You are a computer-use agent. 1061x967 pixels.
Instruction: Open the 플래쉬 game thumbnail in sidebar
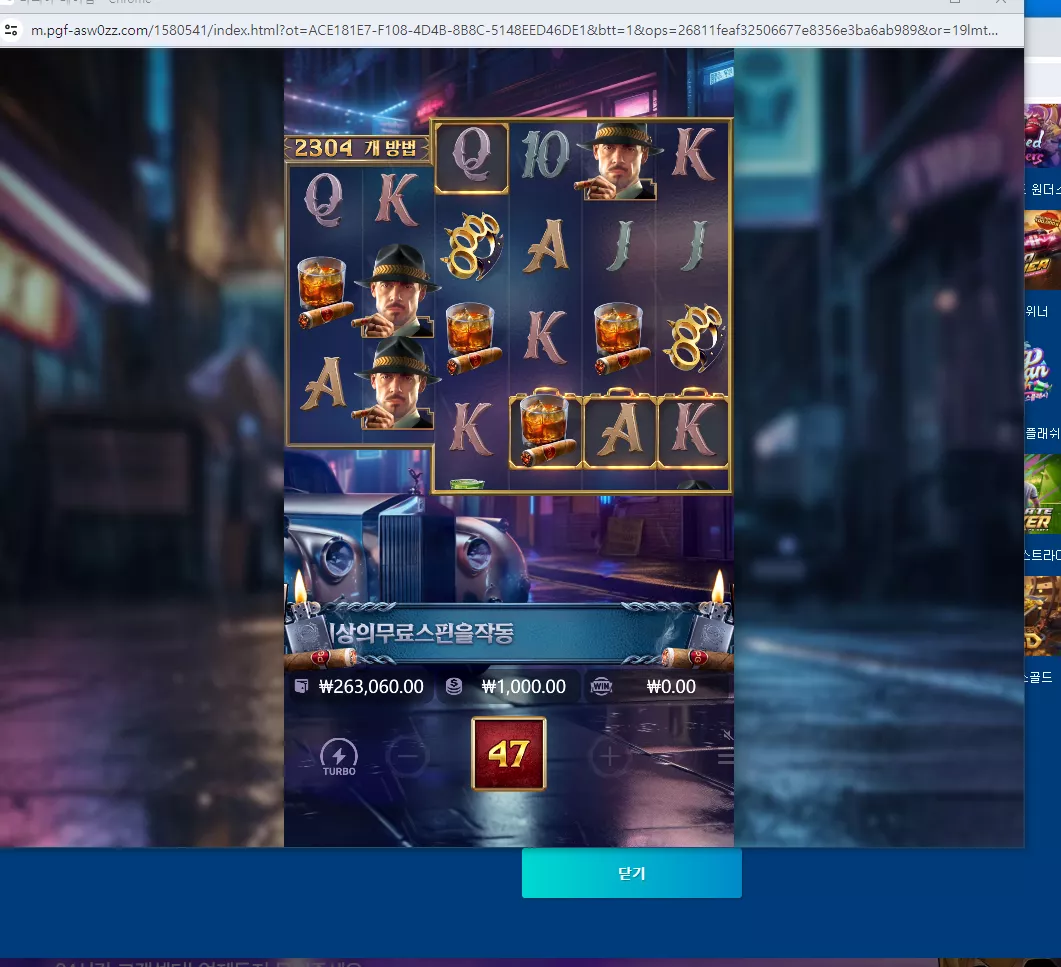(x=1042, y=372)
